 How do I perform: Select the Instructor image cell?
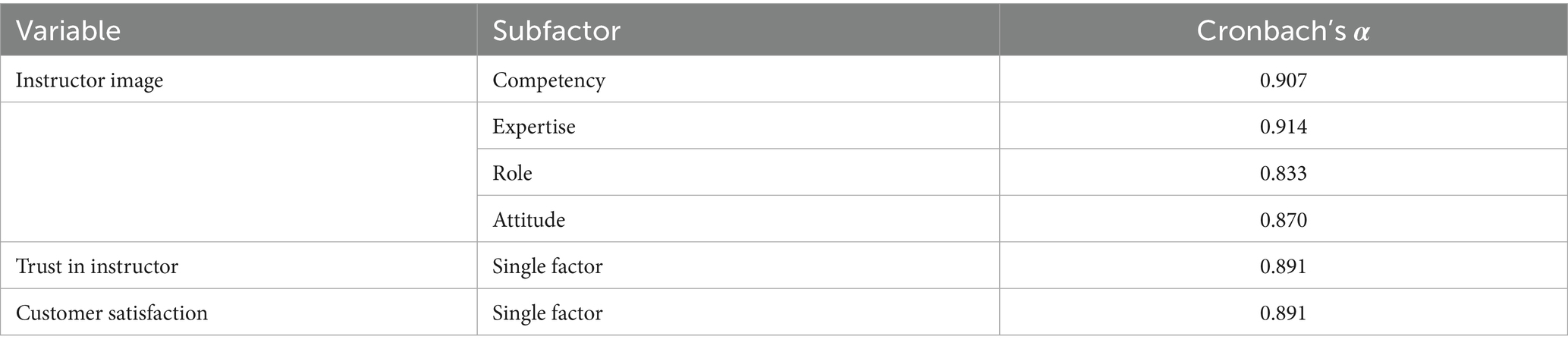tap(90, 80)
